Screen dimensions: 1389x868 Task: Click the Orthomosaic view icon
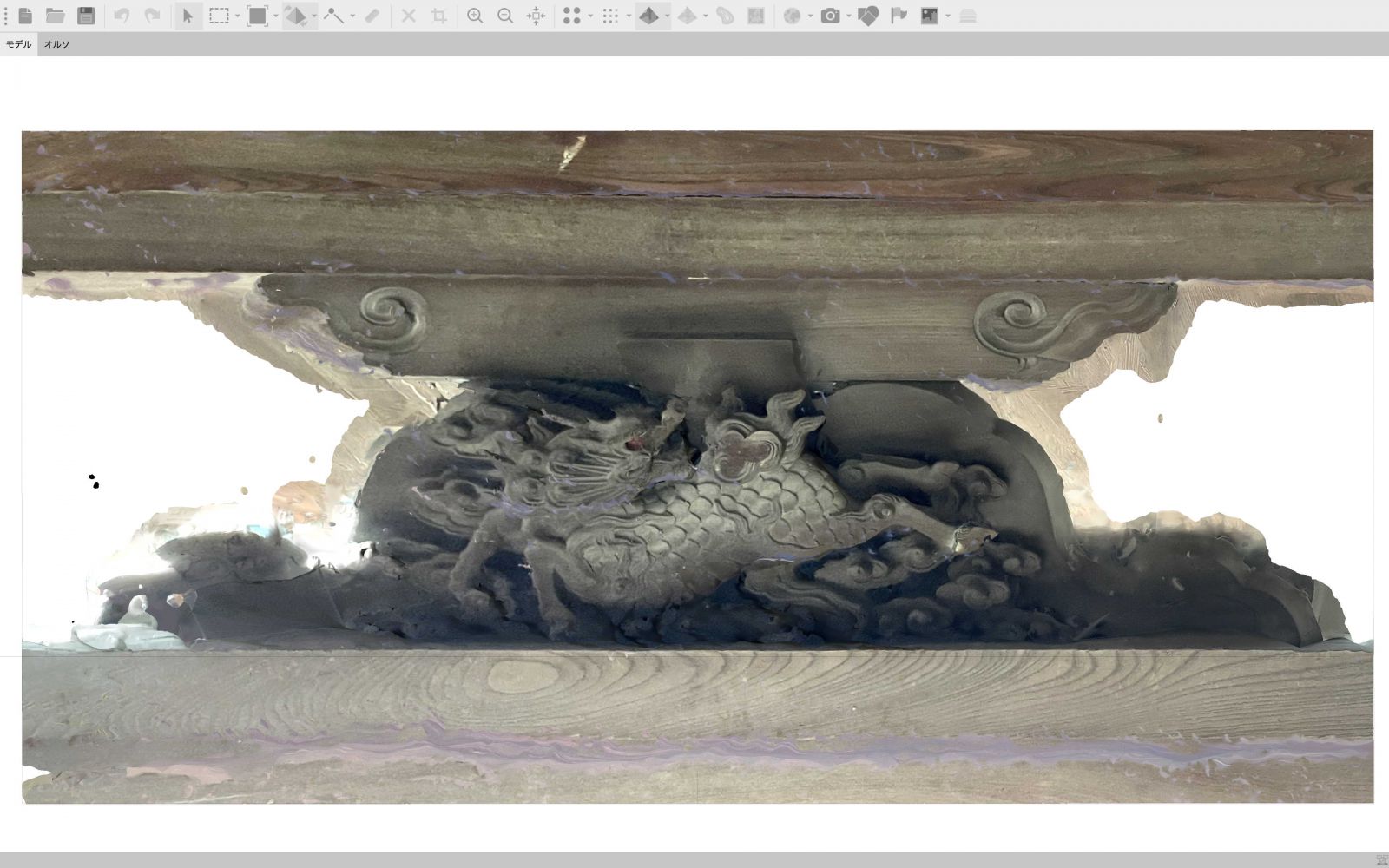click(756, 16)
